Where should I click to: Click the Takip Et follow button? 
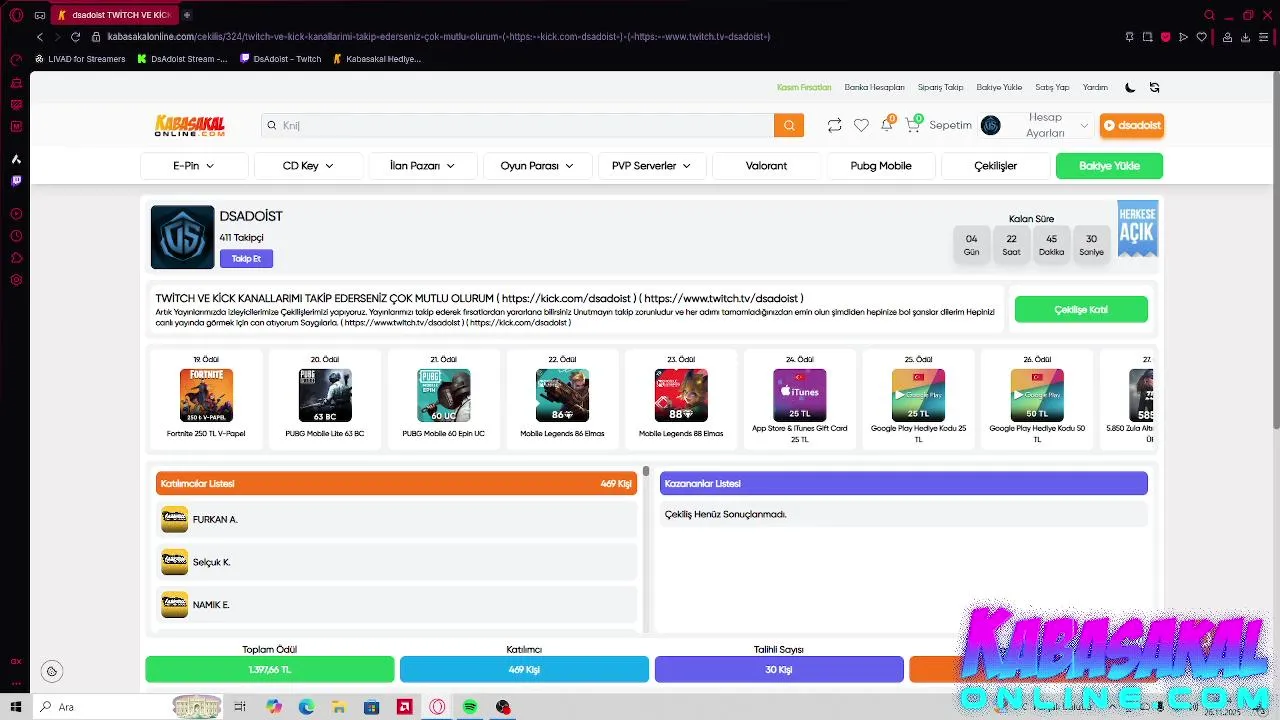click(246, 259)
